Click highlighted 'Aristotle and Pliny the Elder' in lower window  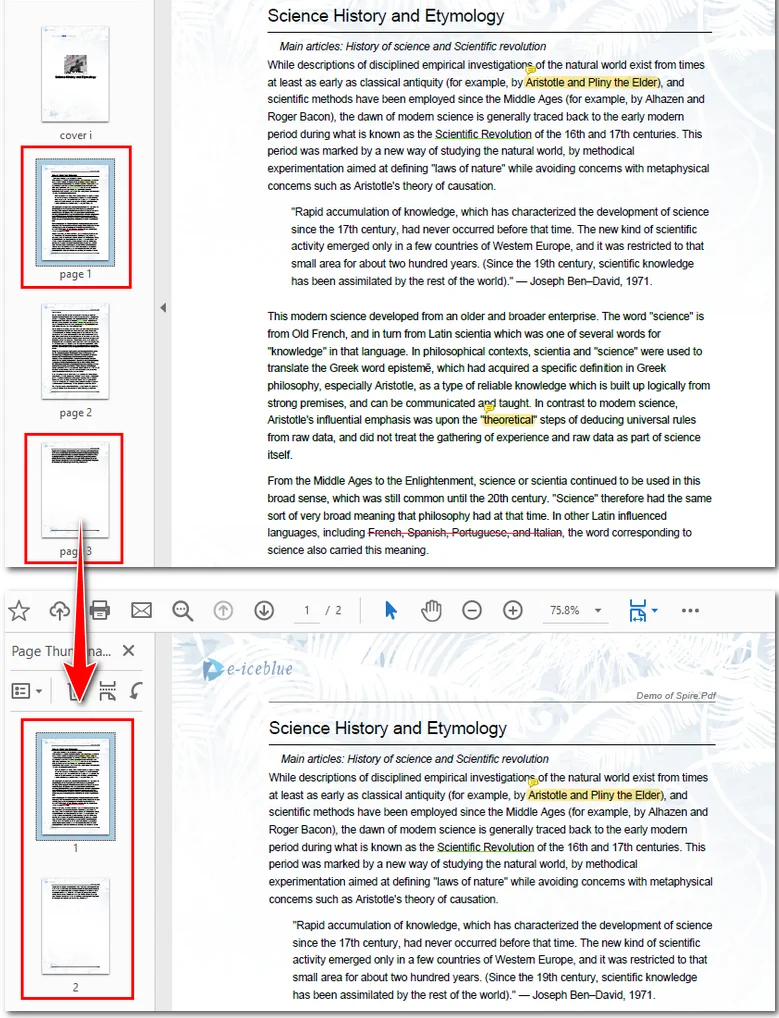click(595, 795)
